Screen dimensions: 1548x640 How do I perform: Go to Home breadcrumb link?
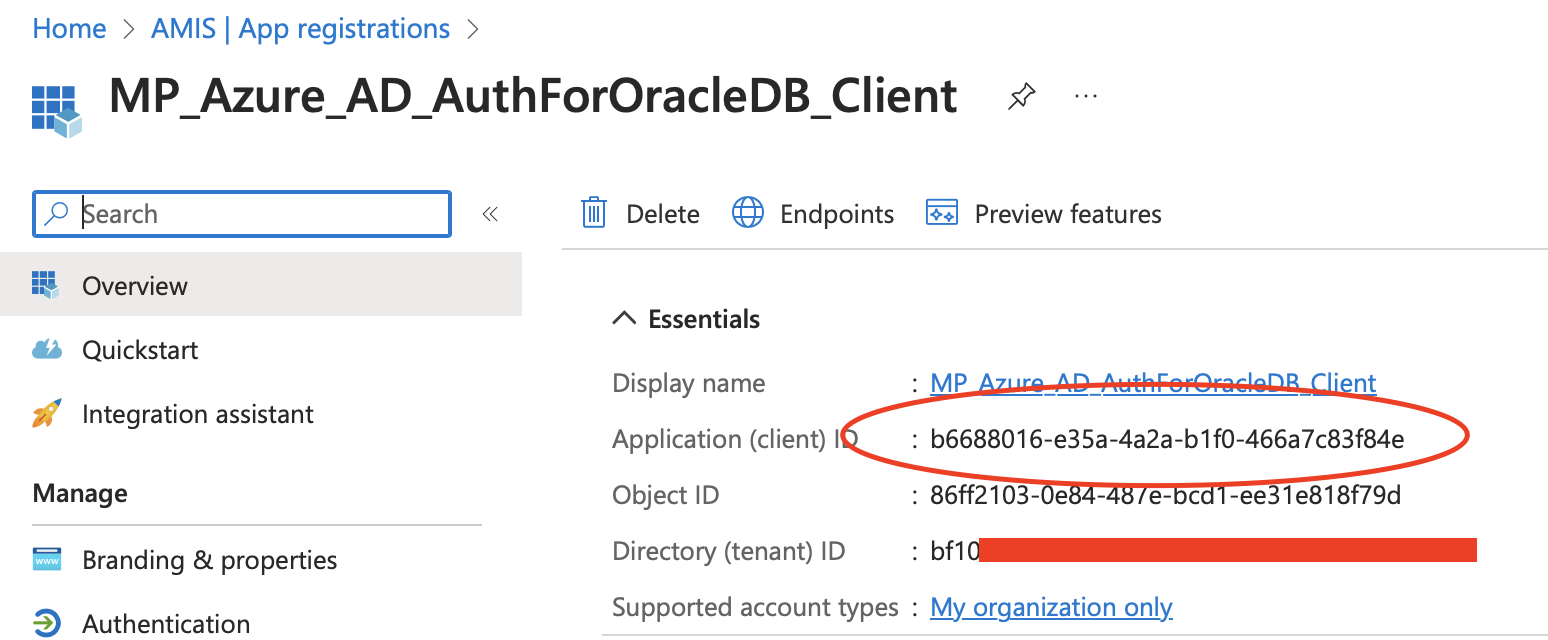69,29
